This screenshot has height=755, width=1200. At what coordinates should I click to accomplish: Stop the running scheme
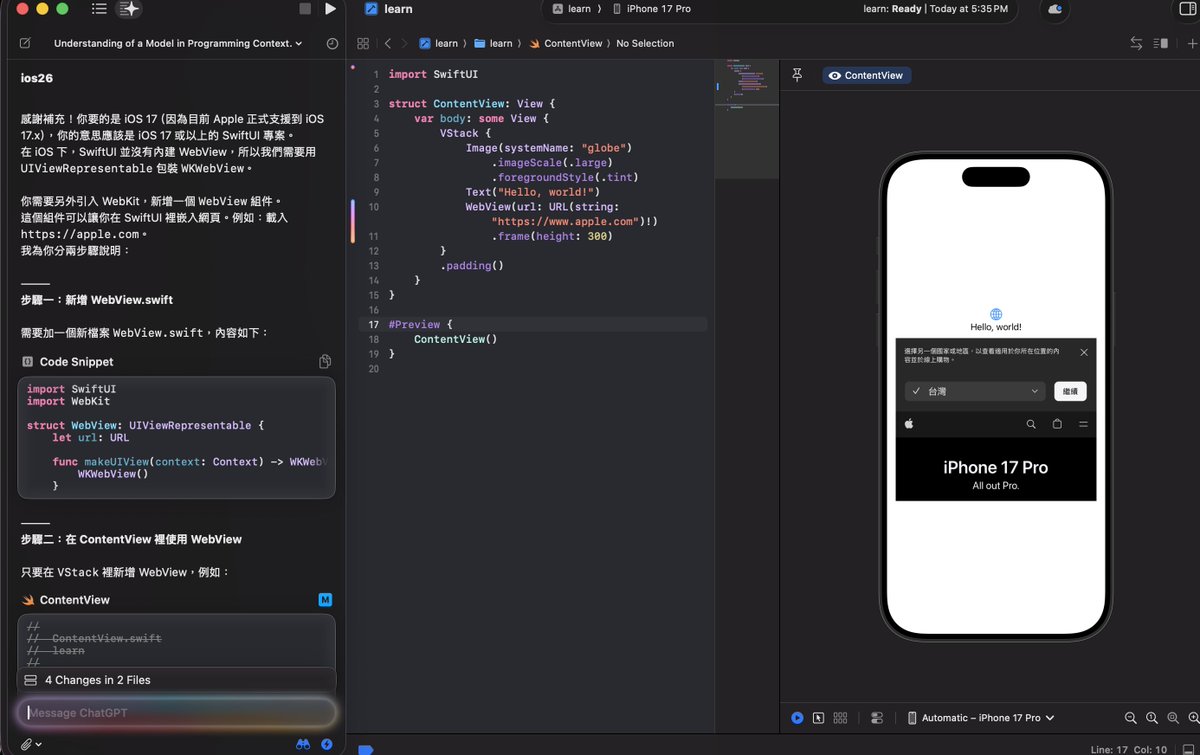point(306,9)
